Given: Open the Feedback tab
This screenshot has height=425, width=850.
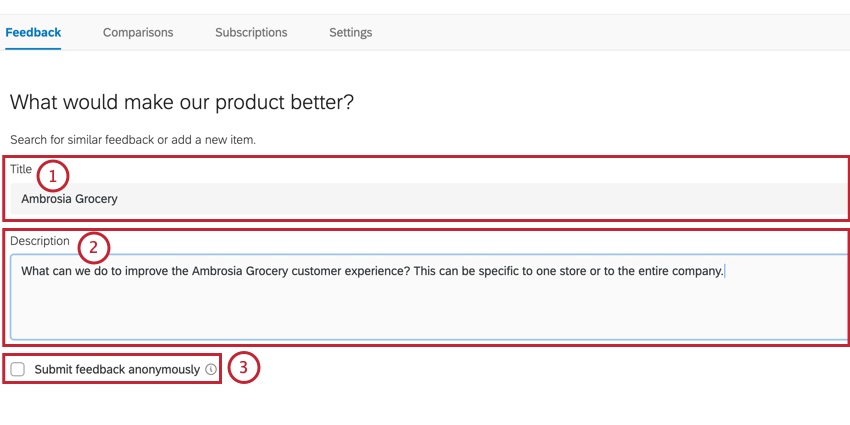Looking at the screenshot, I should point(33,32).
